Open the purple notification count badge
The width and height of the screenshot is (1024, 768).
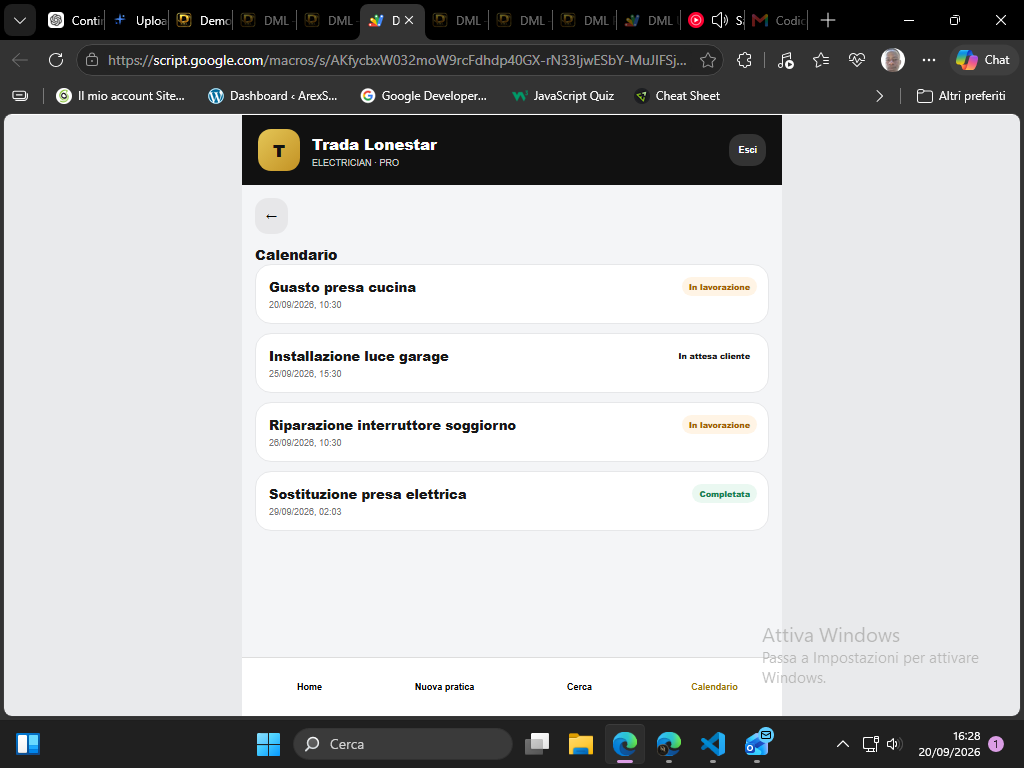click(x=996, y=744)
